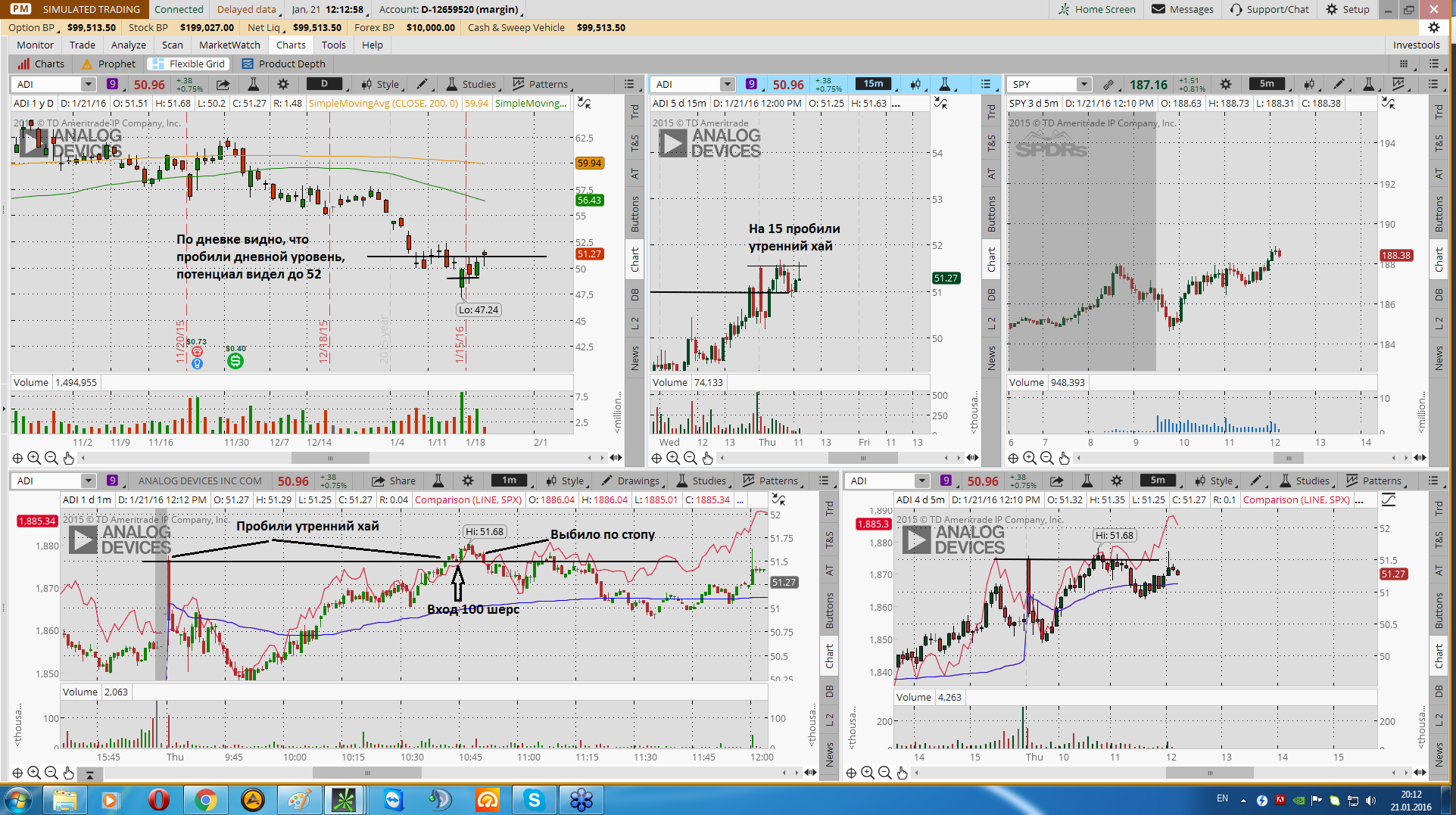
Task: Toggle T&S side panel on 1m chart
Action: pos(830,540)
